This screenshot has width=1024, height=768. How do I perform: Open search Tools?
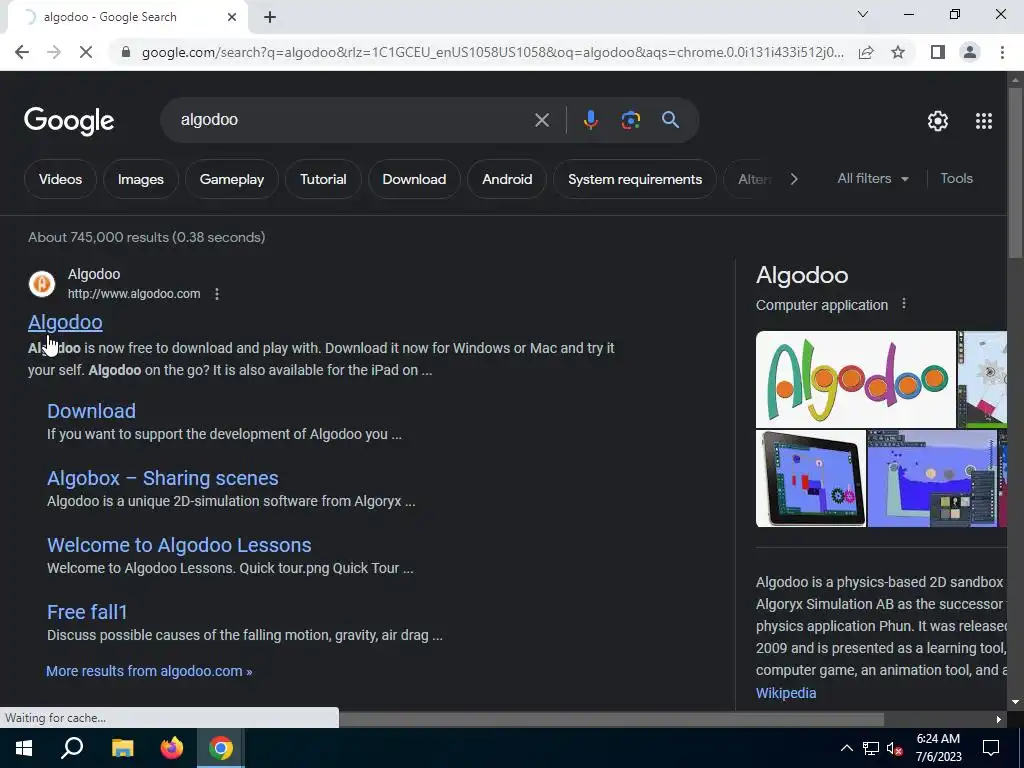click(x=956, y=178)
